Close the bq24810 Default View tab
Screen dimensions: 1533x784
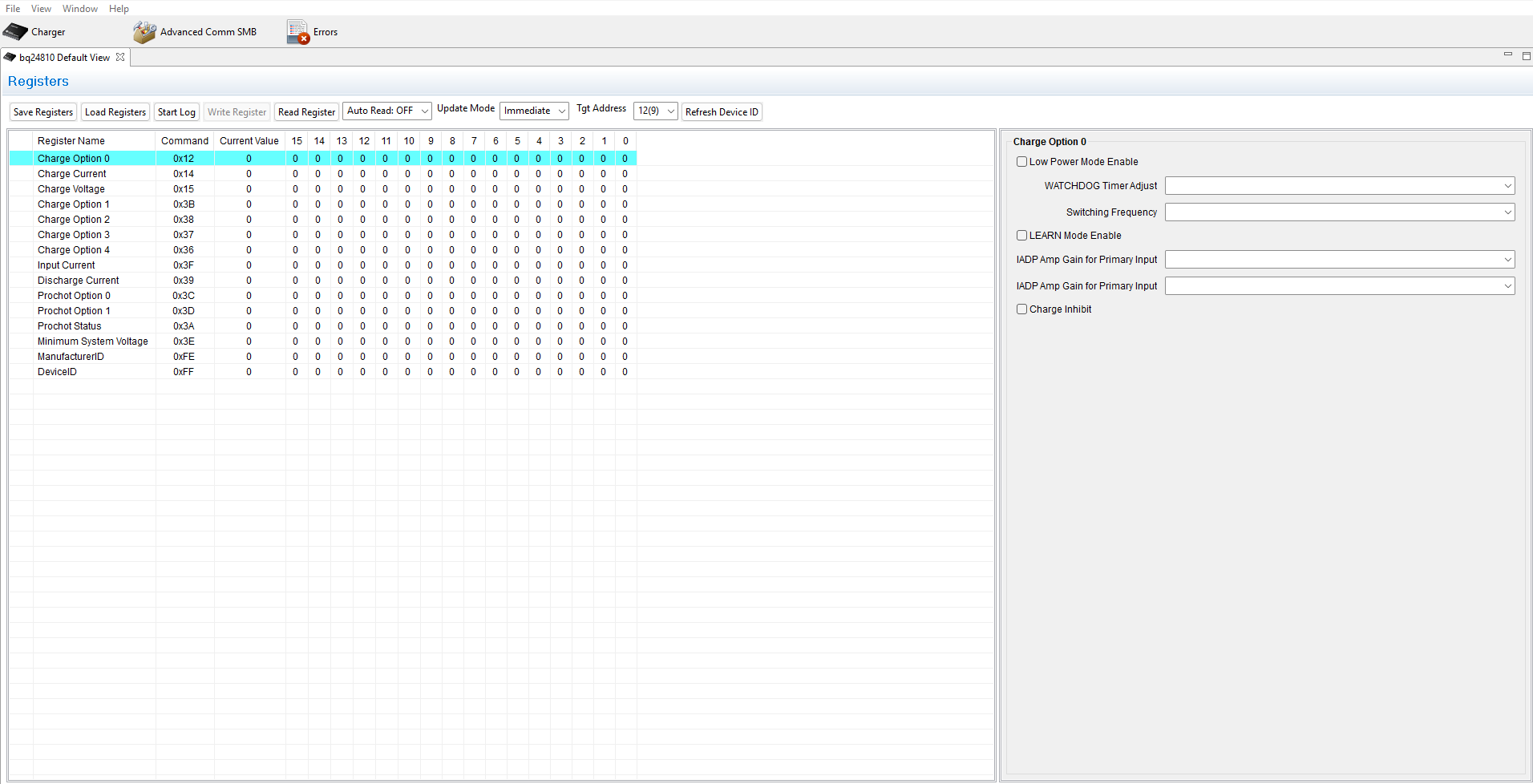[120, 57]
